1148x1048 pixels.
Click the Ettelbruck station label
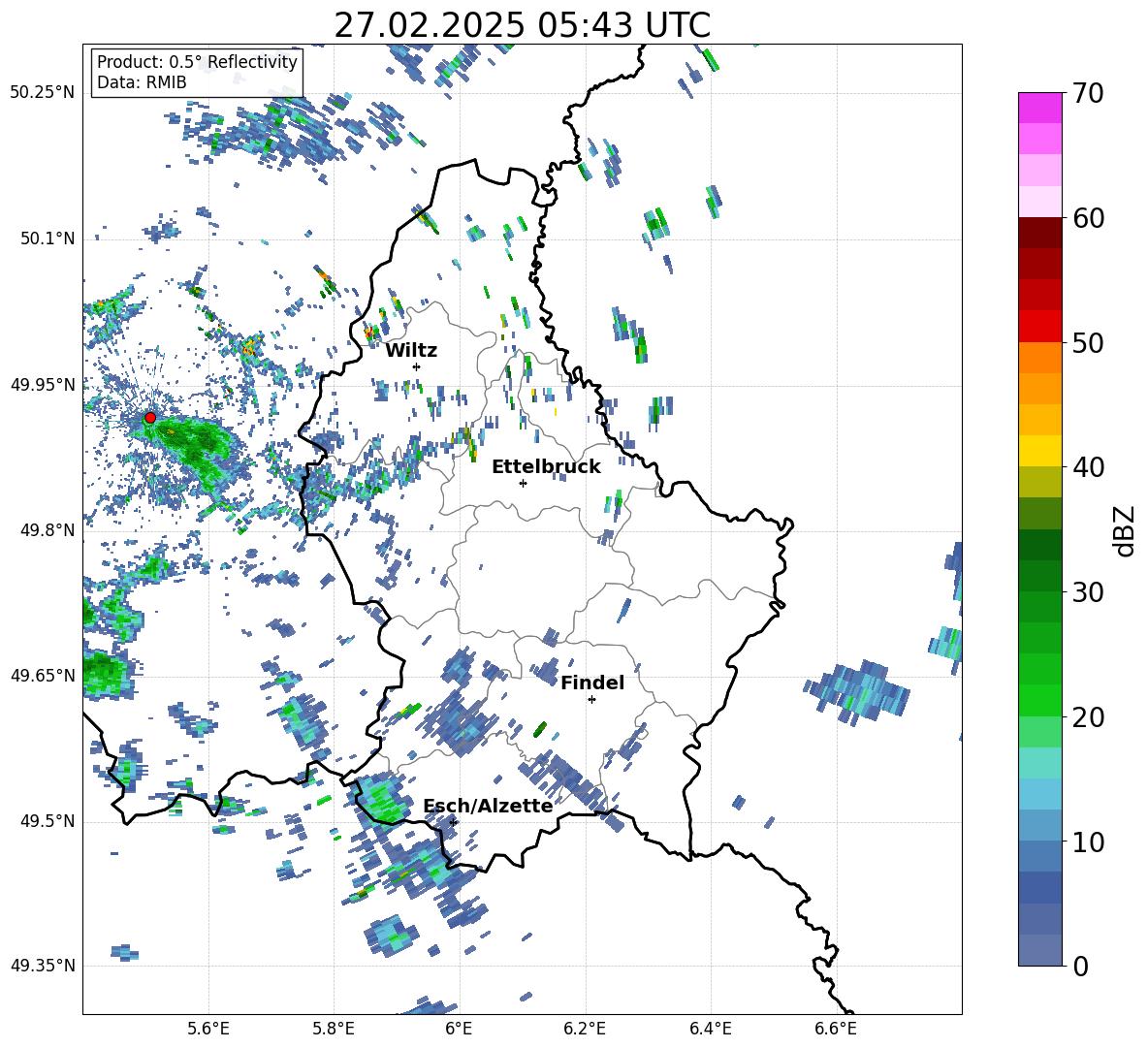[x=546, y=467]
